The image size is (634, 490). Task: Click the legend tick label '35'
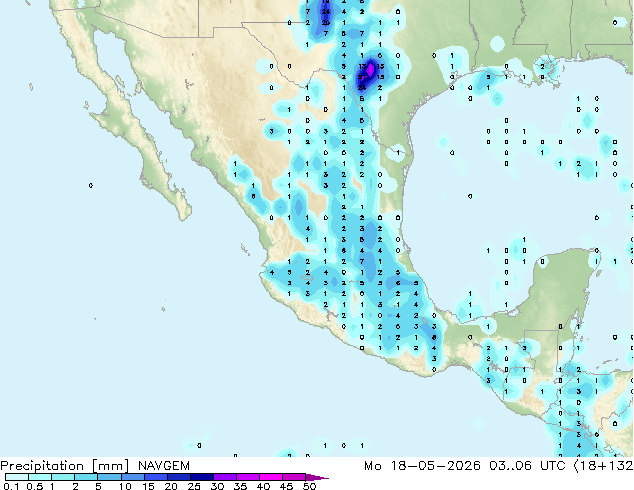[x=240, y=486]
